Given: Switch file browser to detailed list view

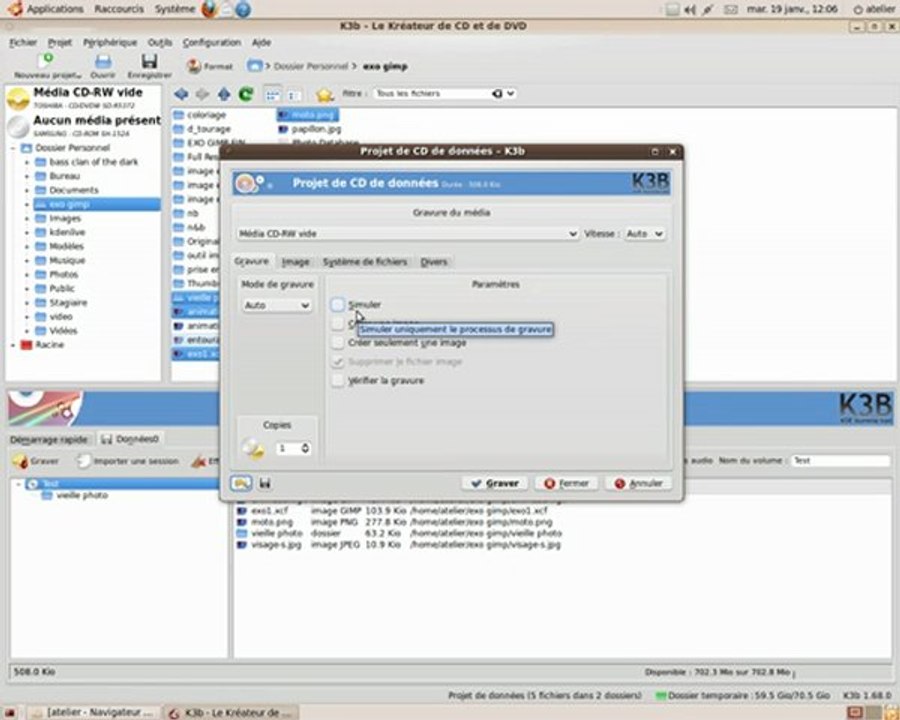Looking at the screenshot, I should pos(293,94).
